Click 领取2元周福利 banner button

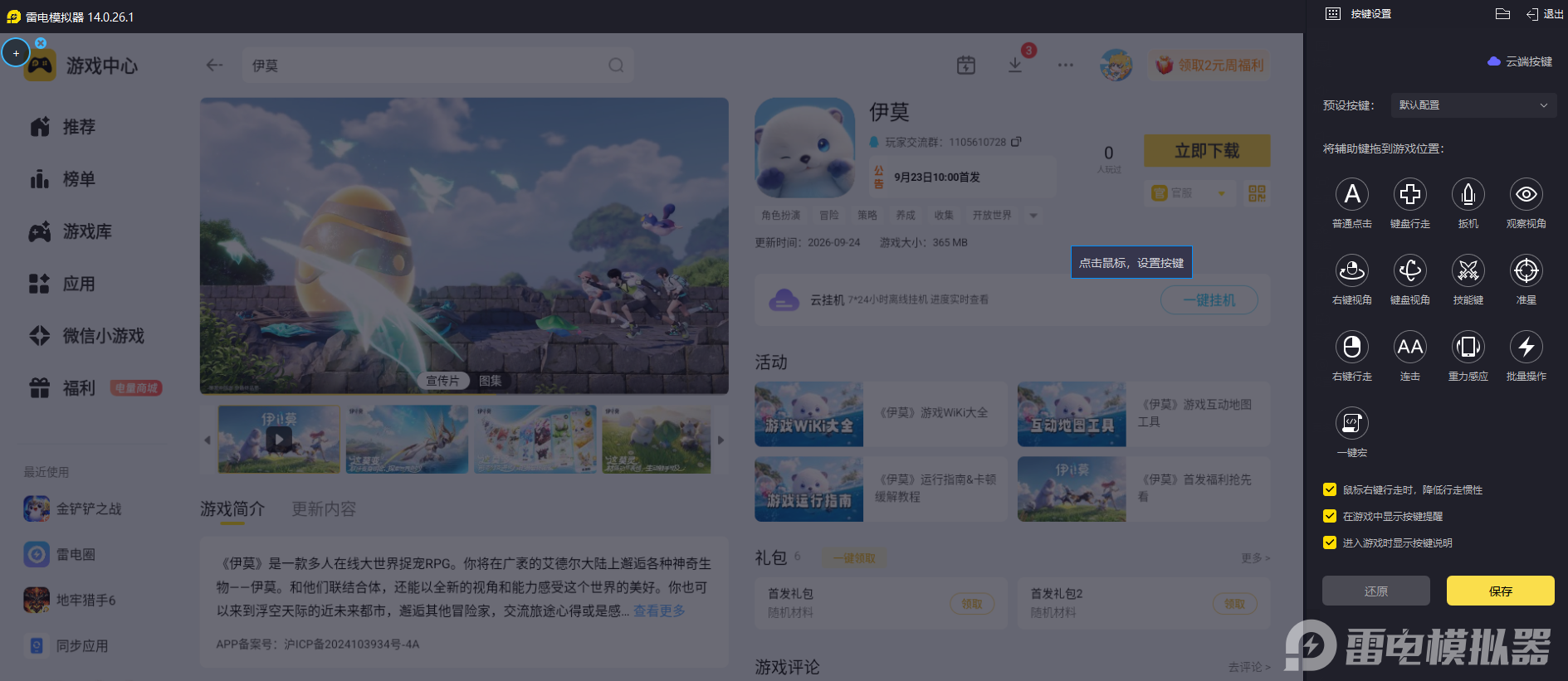1210,65
